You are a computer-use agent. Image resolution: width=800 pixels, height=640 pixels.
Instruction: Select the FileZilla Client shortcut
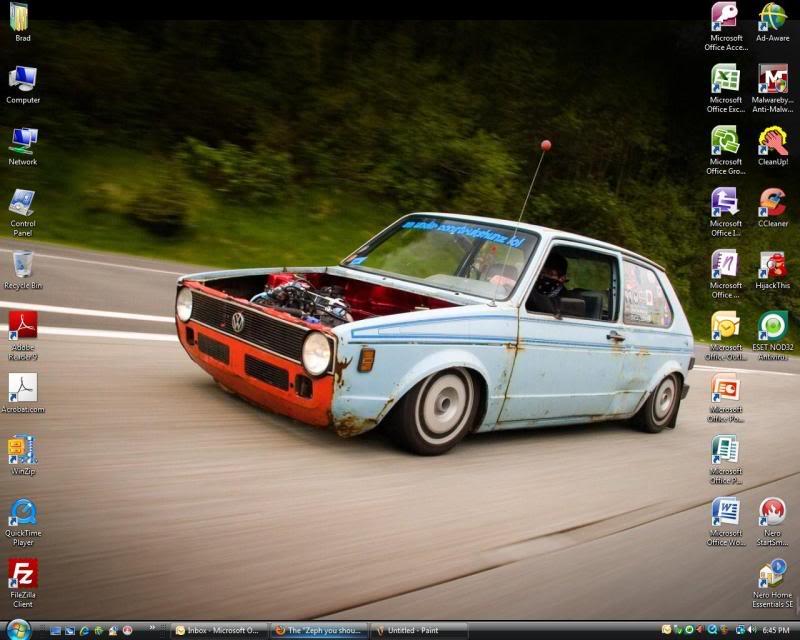pyautogui.click(x=23, y=584)
